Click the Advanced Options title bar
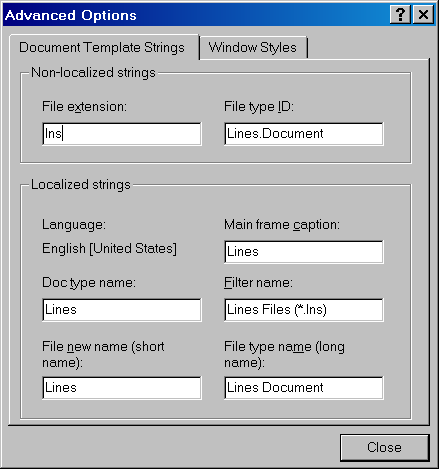439x469 pixels. (x=195, y=15)
